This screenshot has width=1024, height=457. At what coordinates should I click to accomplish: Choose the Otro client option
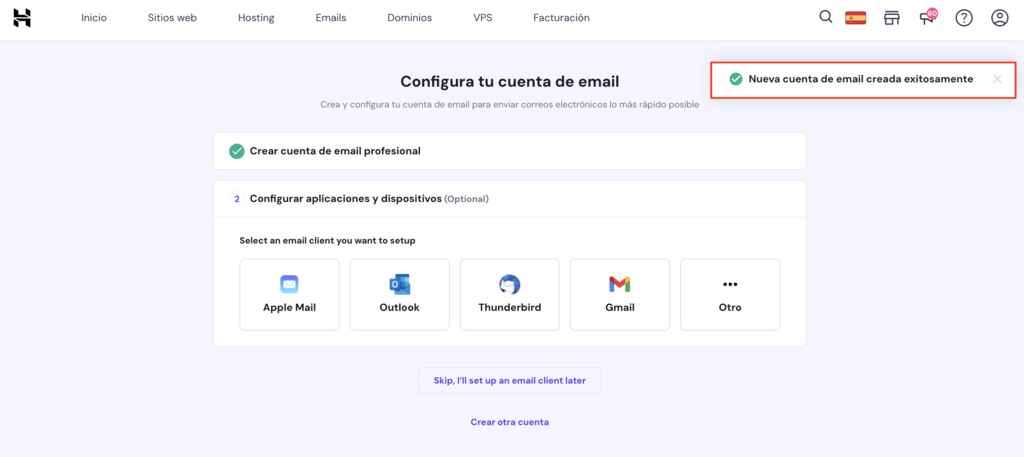730,294
